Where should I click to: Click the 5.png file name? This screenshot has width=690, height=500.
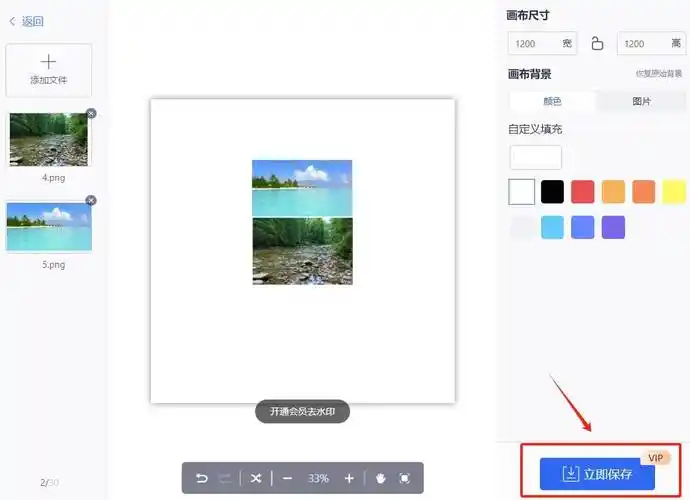[53, 265]
